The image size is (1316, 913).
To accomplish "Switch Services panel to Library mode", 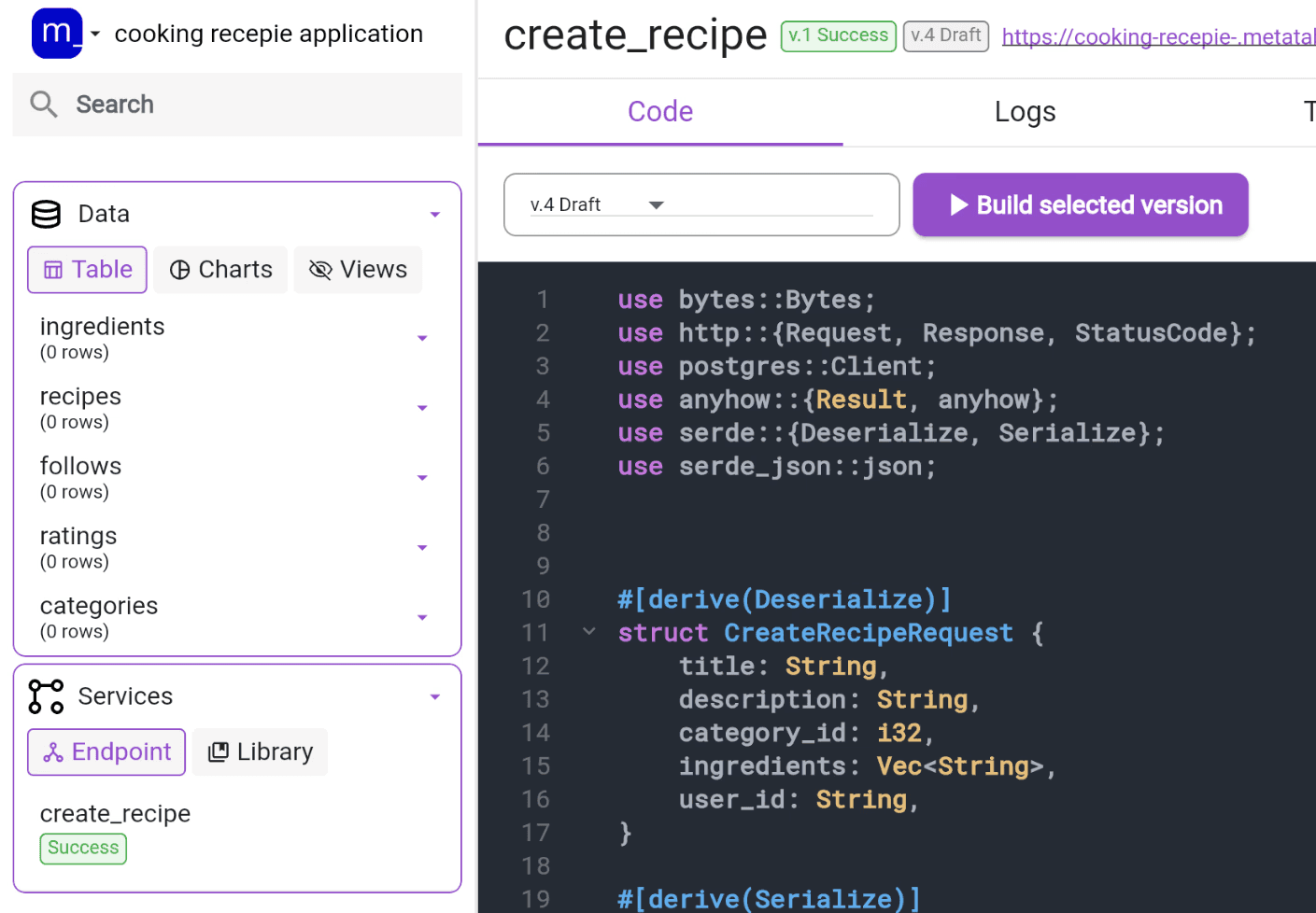I will (x=260, y=751).
